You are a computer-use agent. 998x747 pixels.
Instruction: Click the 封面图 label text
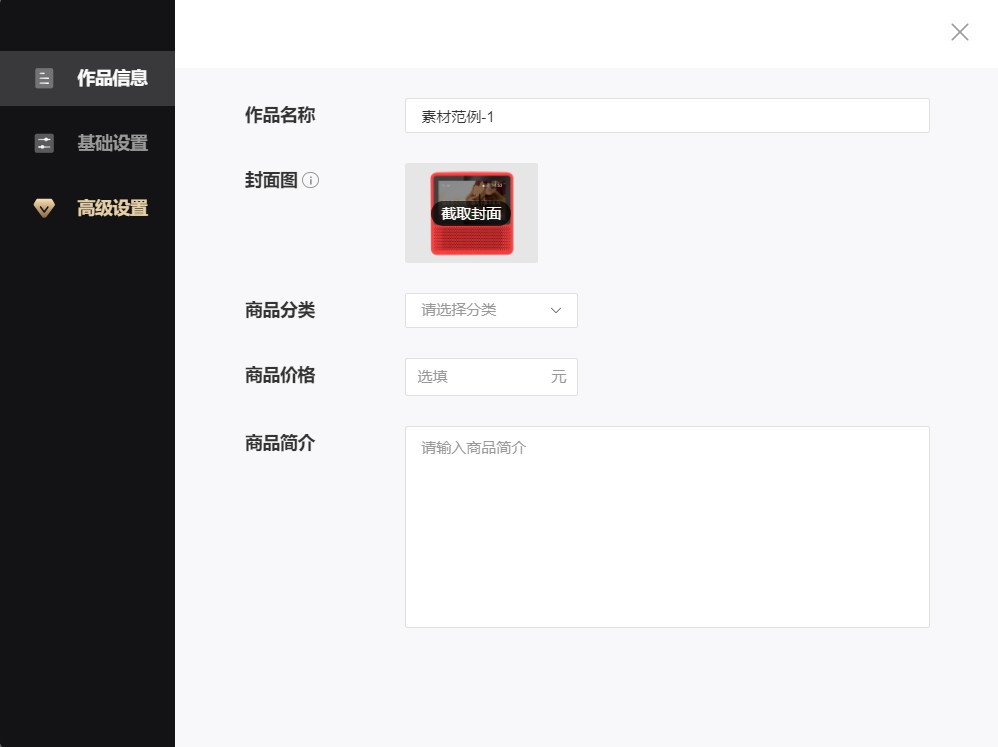click(271, 180)
